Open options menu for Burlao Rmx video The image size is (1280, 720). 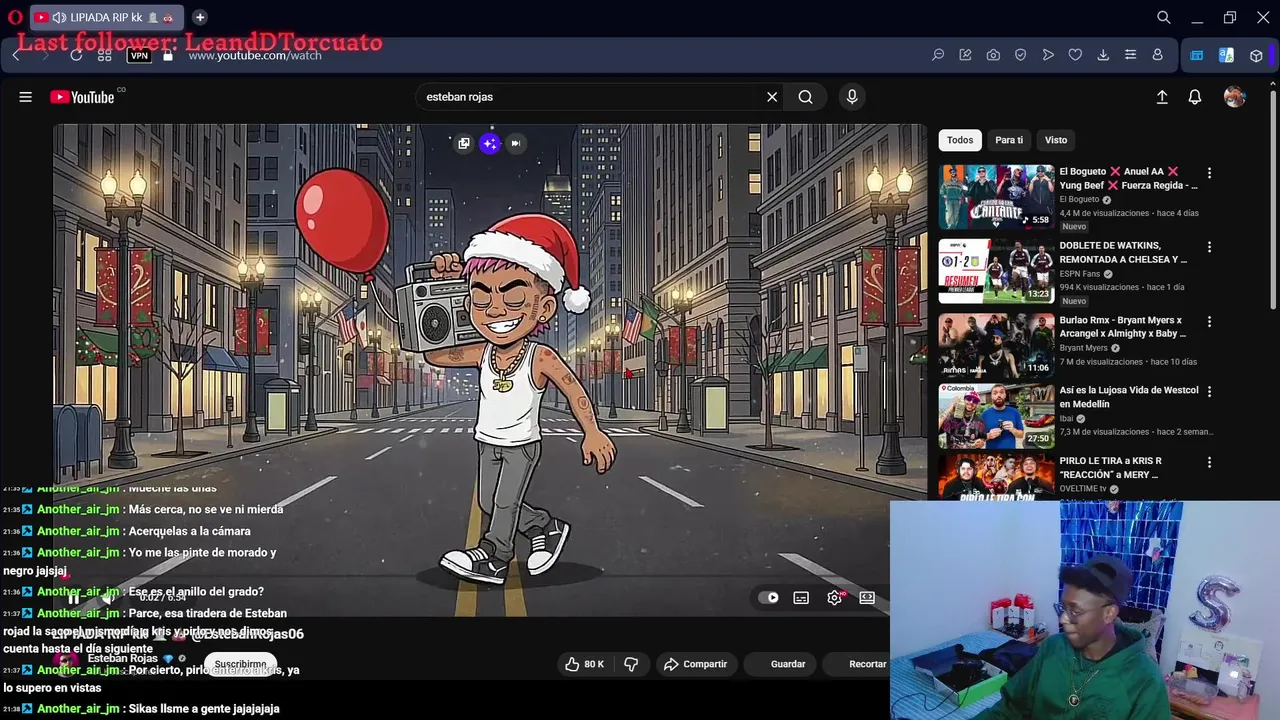pyautogui.click(x=1209, y=322)
